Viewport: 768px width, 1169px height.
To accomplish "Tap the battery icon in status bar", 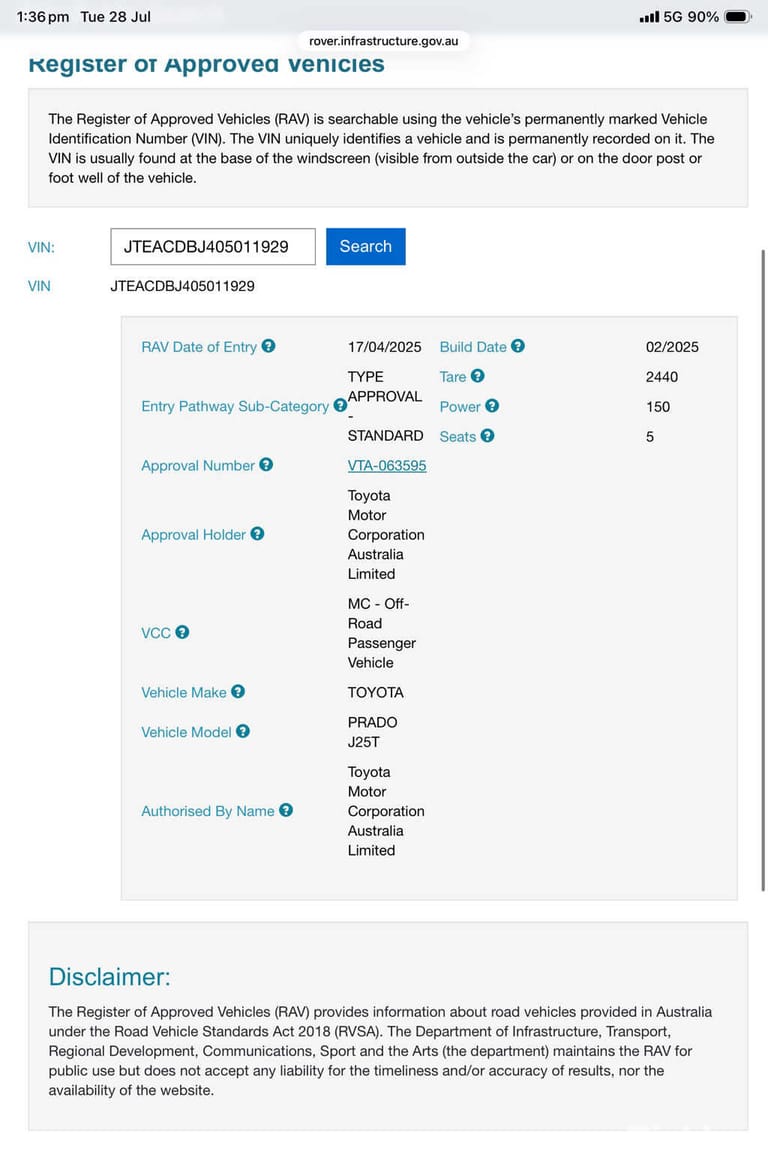I will coord(738,16).
